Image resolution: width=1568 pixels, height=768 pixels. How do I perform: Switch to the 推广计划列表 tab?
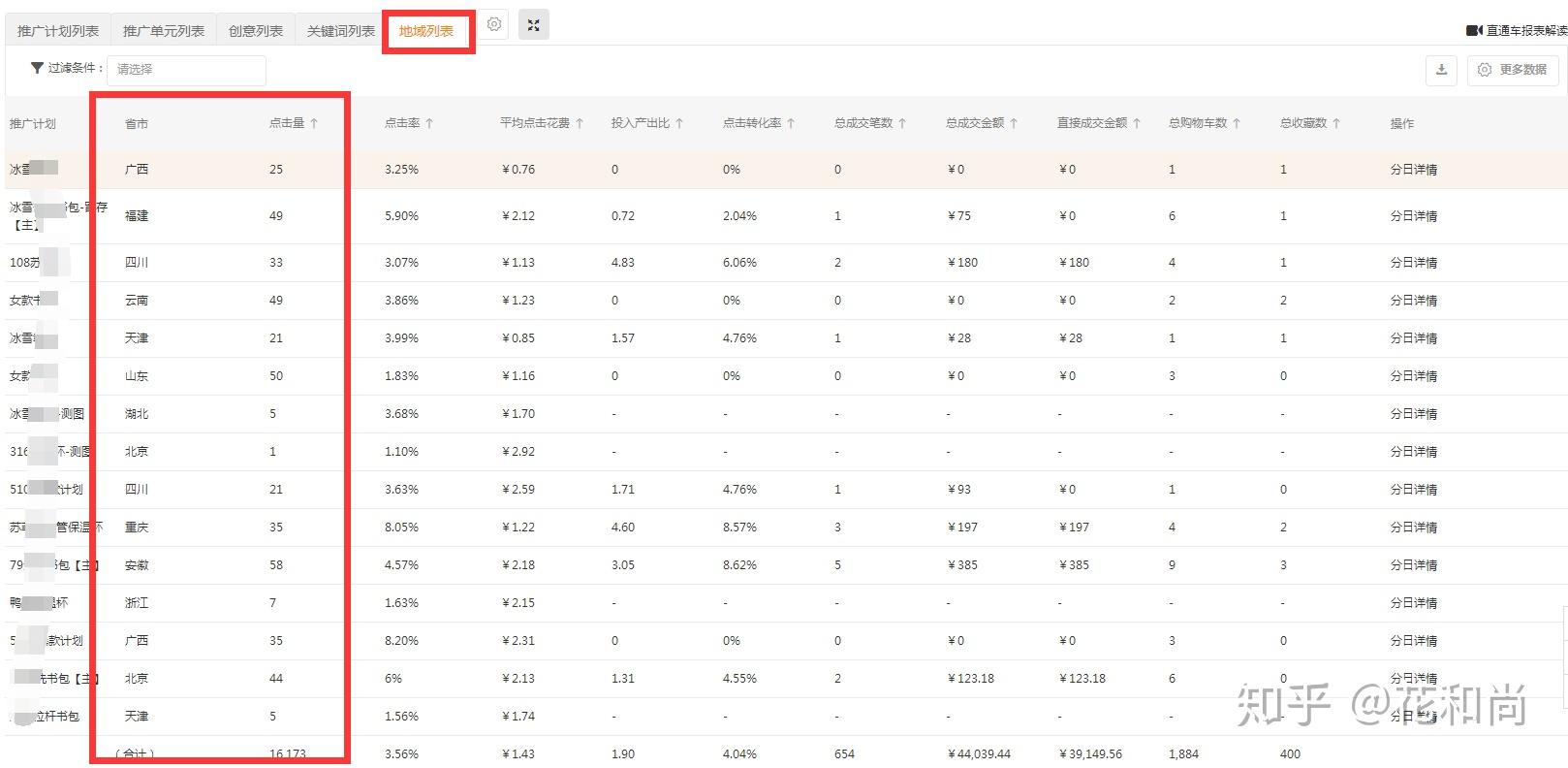[x=58, y=31]
